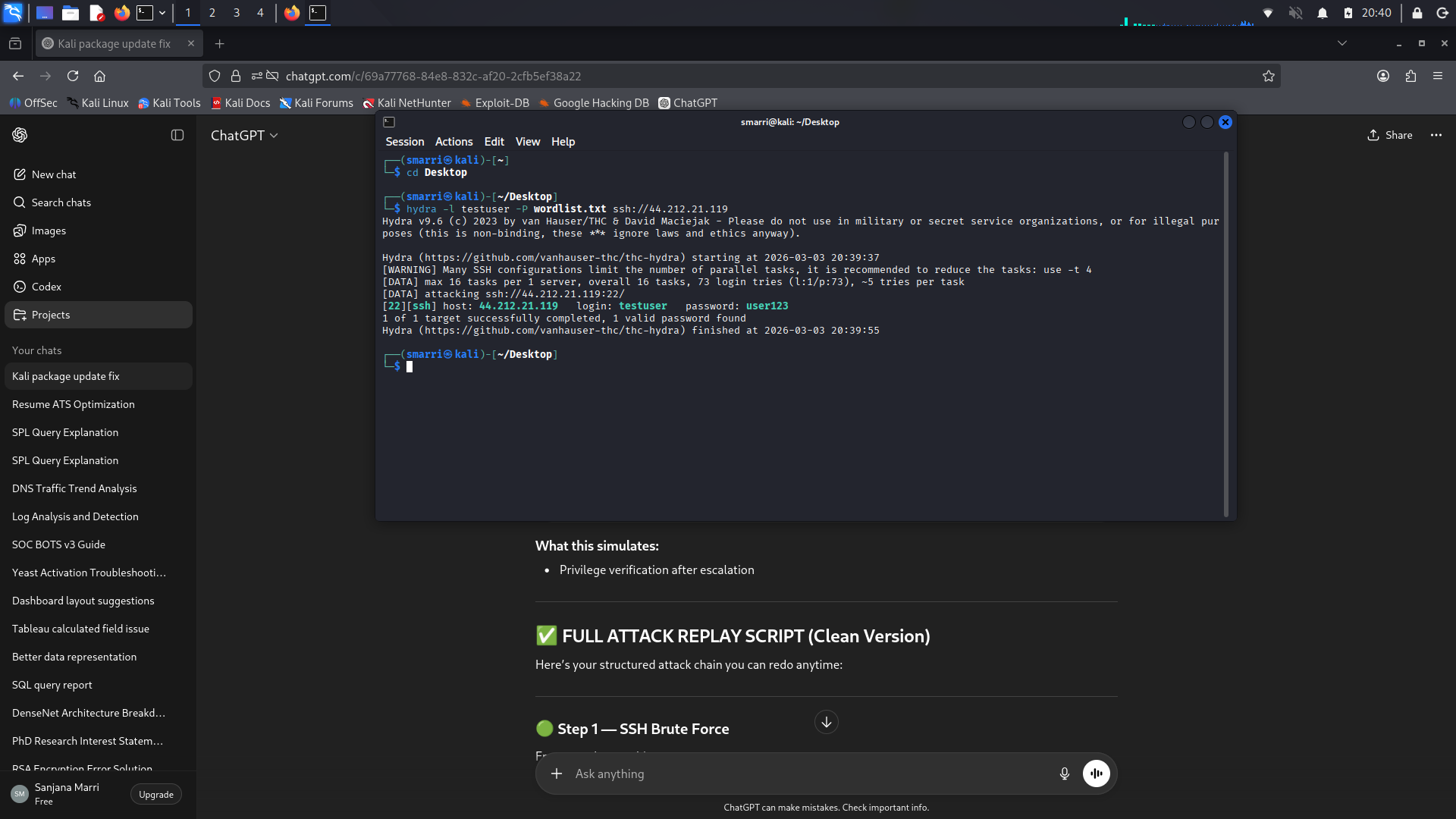
Task: Open the ChatGPT model selector dropdown
Action: click(244, 136)
